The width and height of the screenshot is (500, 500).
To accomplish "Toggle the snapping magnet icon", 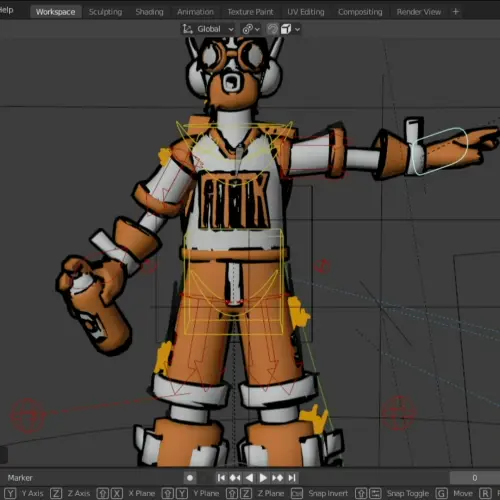I will pos(272,29).
